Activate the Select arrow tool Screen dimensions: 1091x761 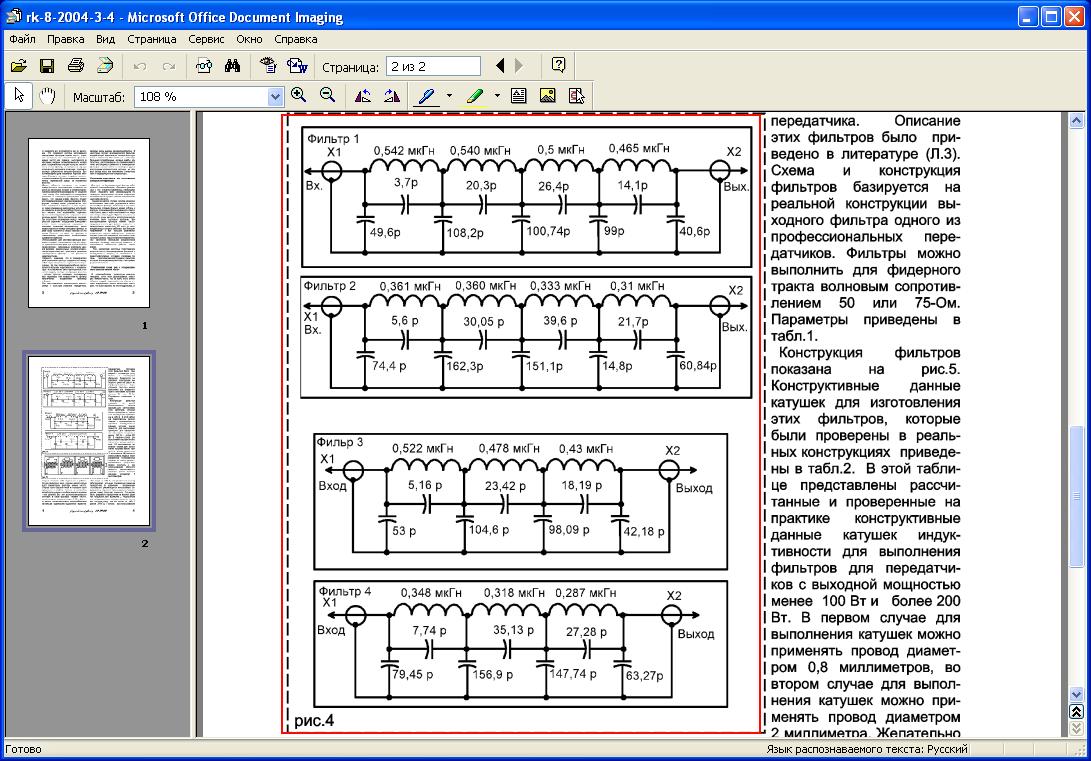(x=19, y=96)
